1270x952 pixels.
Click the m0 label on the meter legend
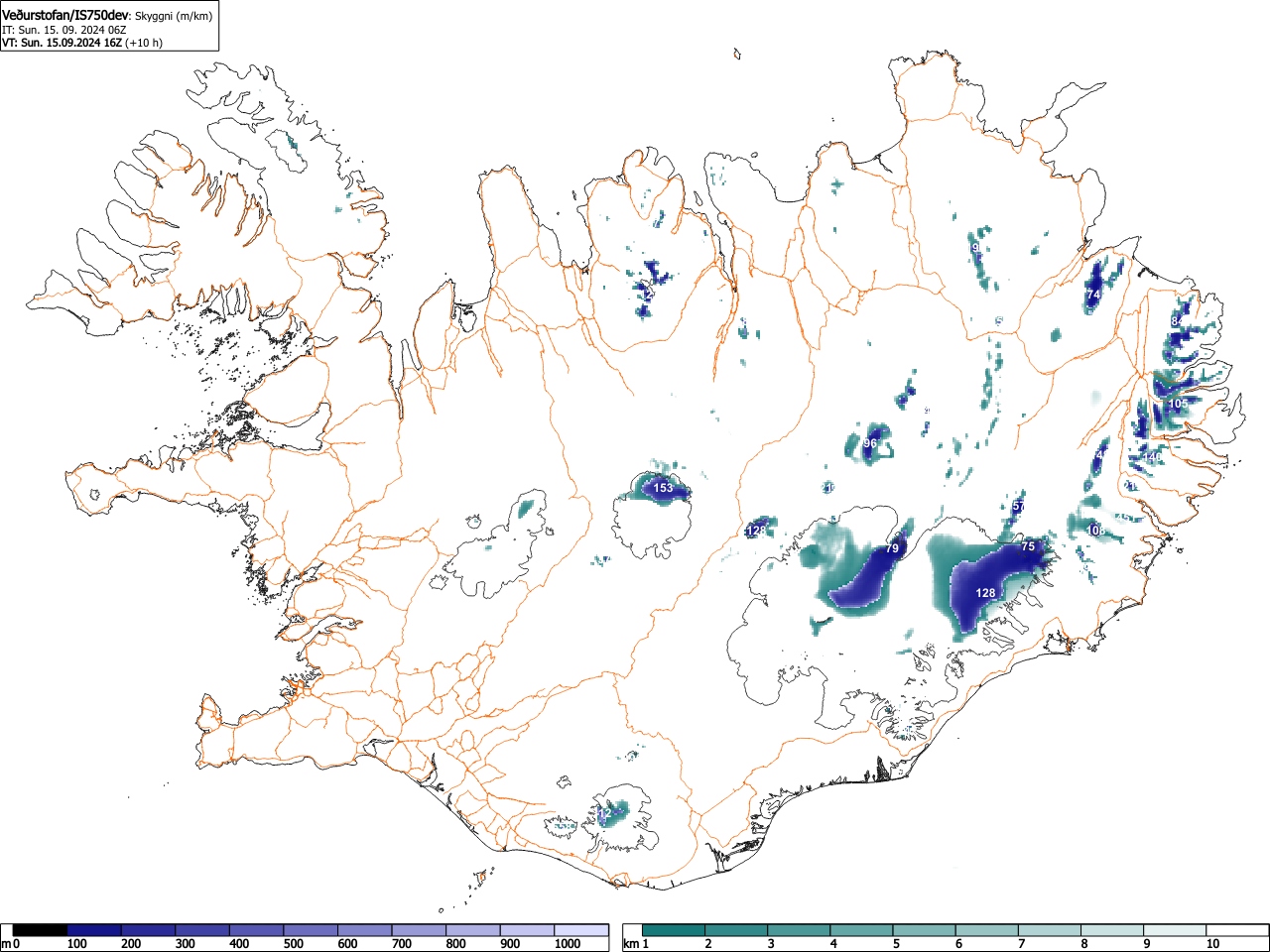(11, 944)
